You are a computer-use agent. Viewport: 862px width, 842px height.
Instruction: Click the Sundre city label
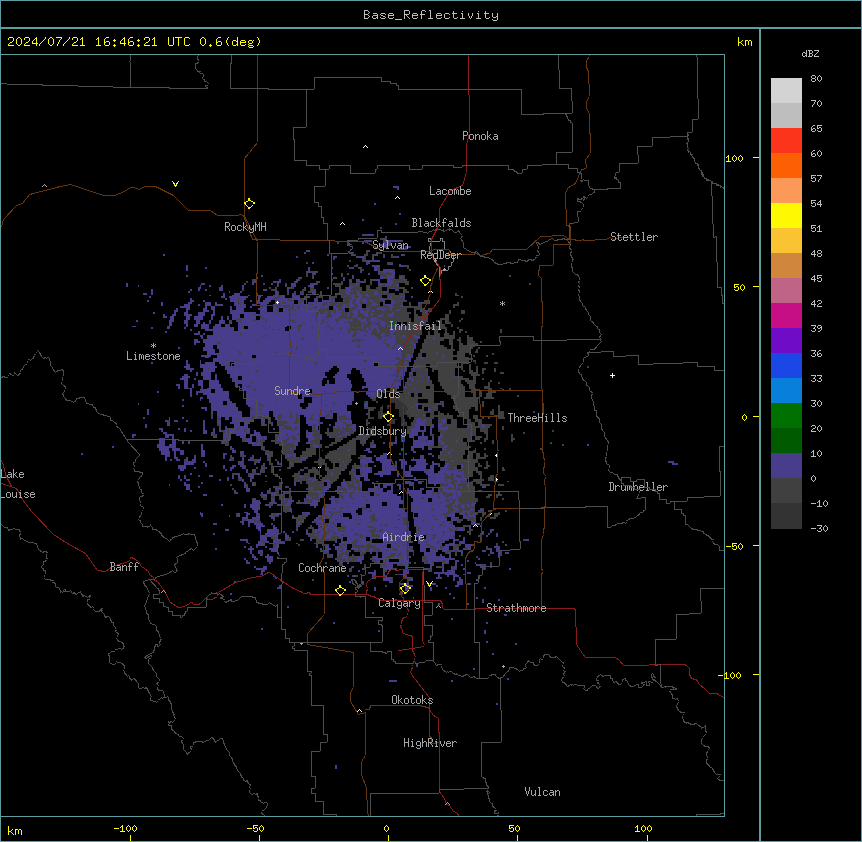pyautogui.click(x=292, y=391)
